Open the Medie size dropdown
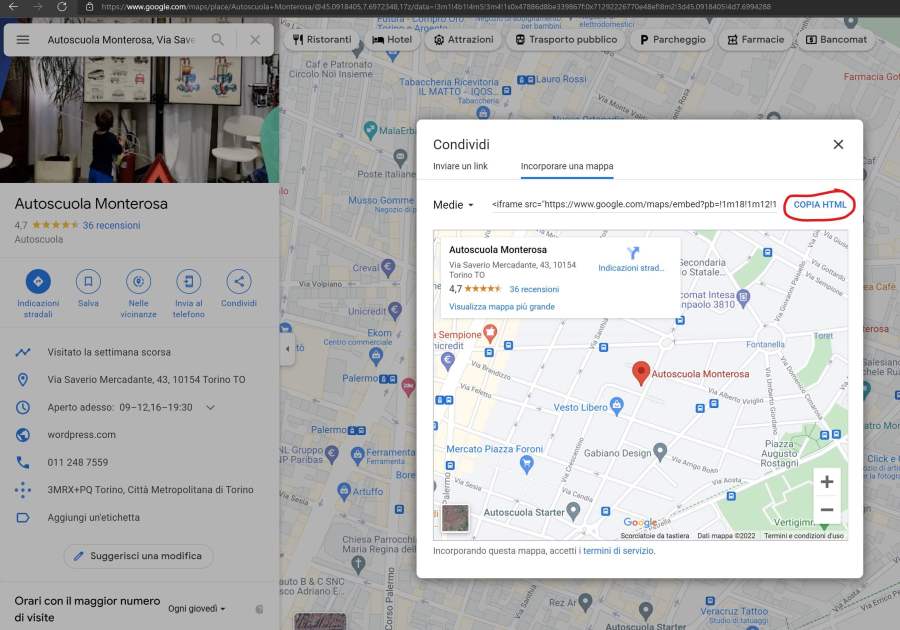The width and height of the screenshot is (900, 630). point(454,205)
